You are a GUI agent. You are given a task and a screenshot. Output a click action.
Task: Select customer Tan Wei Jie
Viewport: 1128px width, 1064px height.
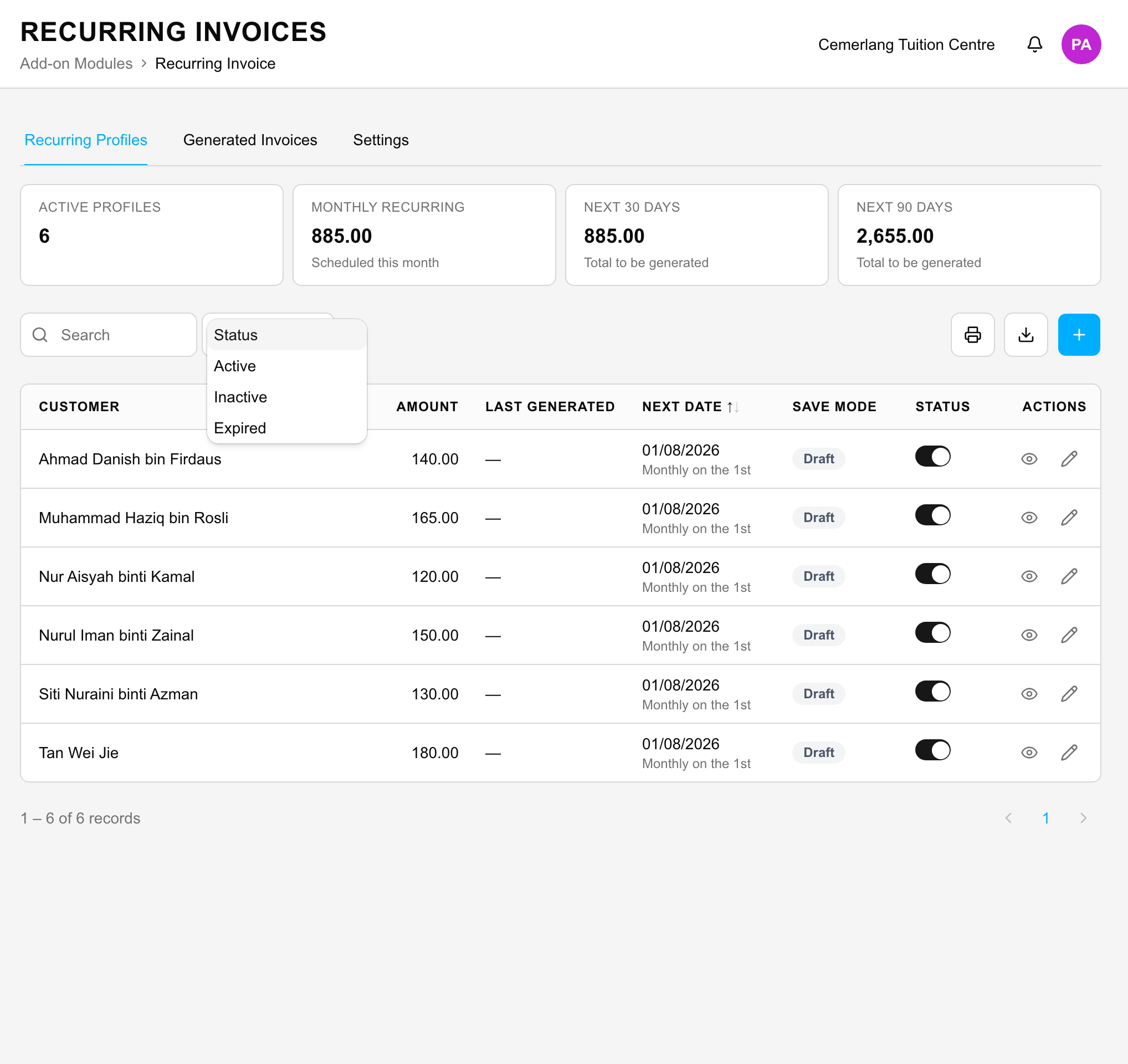click(x=78, y=753)
